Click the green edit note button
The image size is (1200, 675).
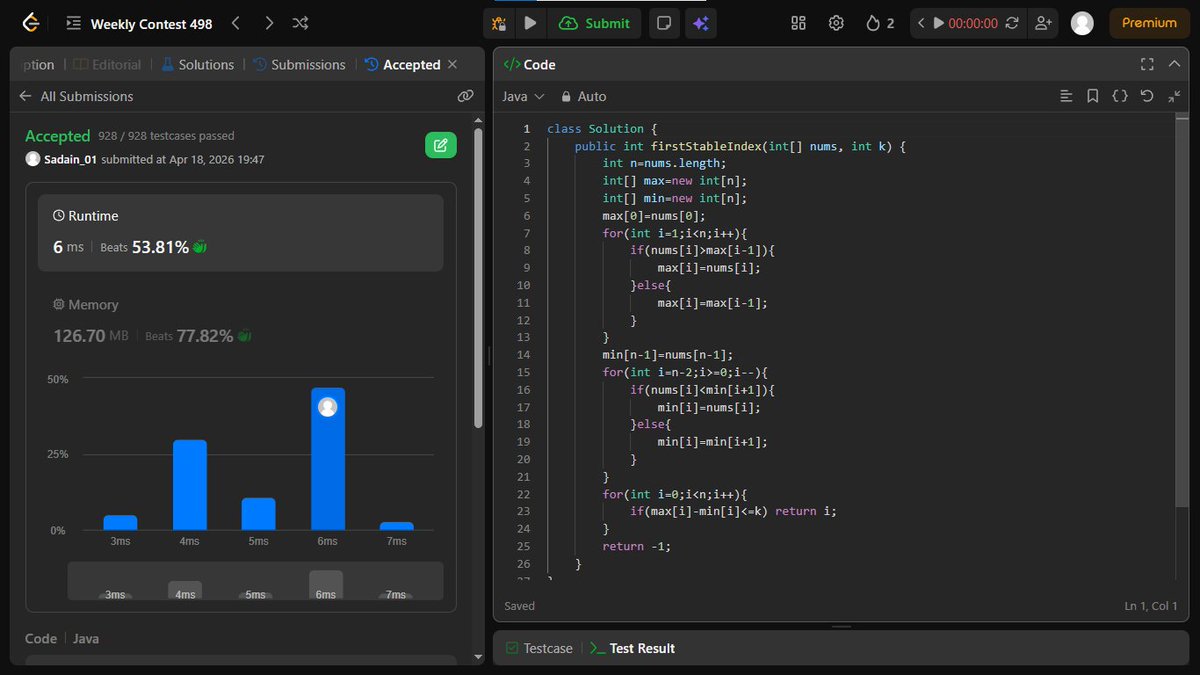[x=441, y=145]
